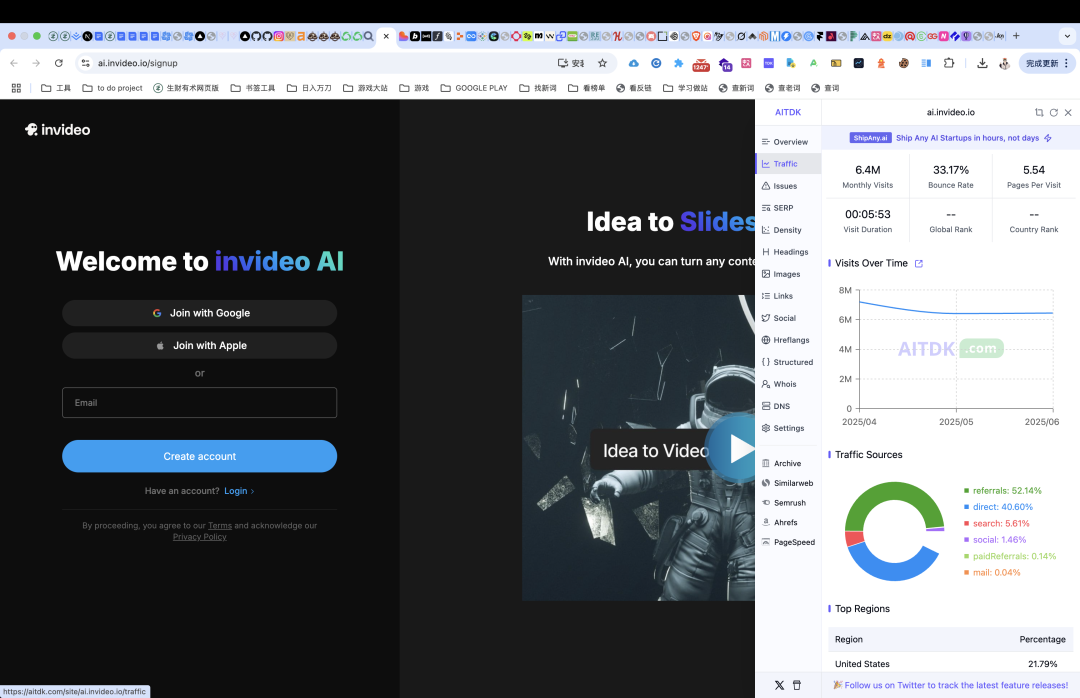Open a new browser tab
The width and height of the screenshot is (1080, 698).
tap(1016, 36)
